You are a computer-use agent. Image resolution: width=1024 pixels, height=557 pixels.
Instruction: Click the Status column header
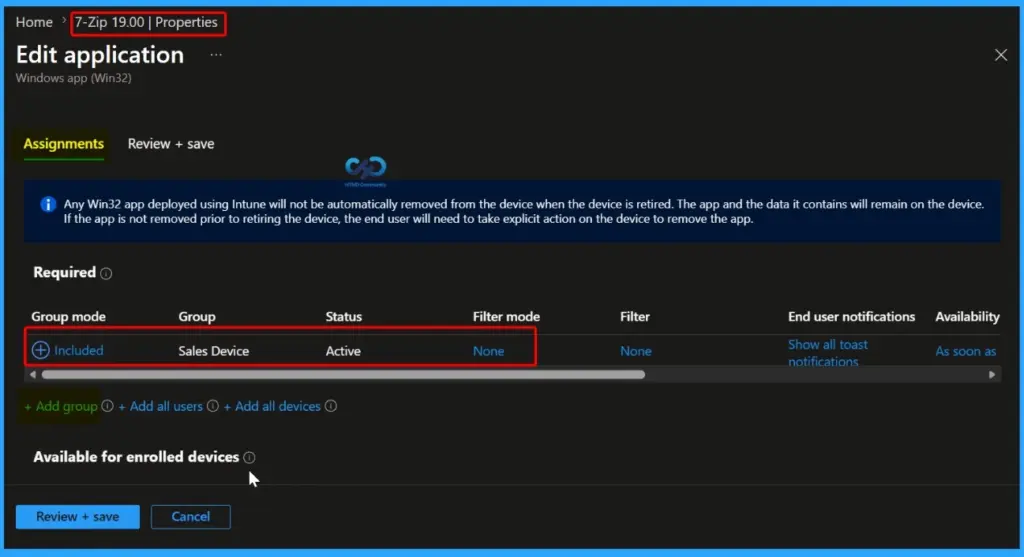click(344, 317)
